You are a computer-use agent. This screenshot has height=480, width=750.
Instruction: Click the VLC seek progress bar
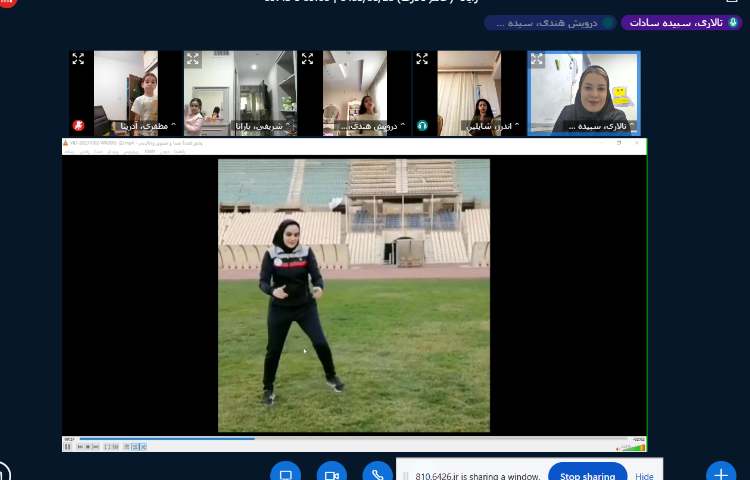(353, 439)
